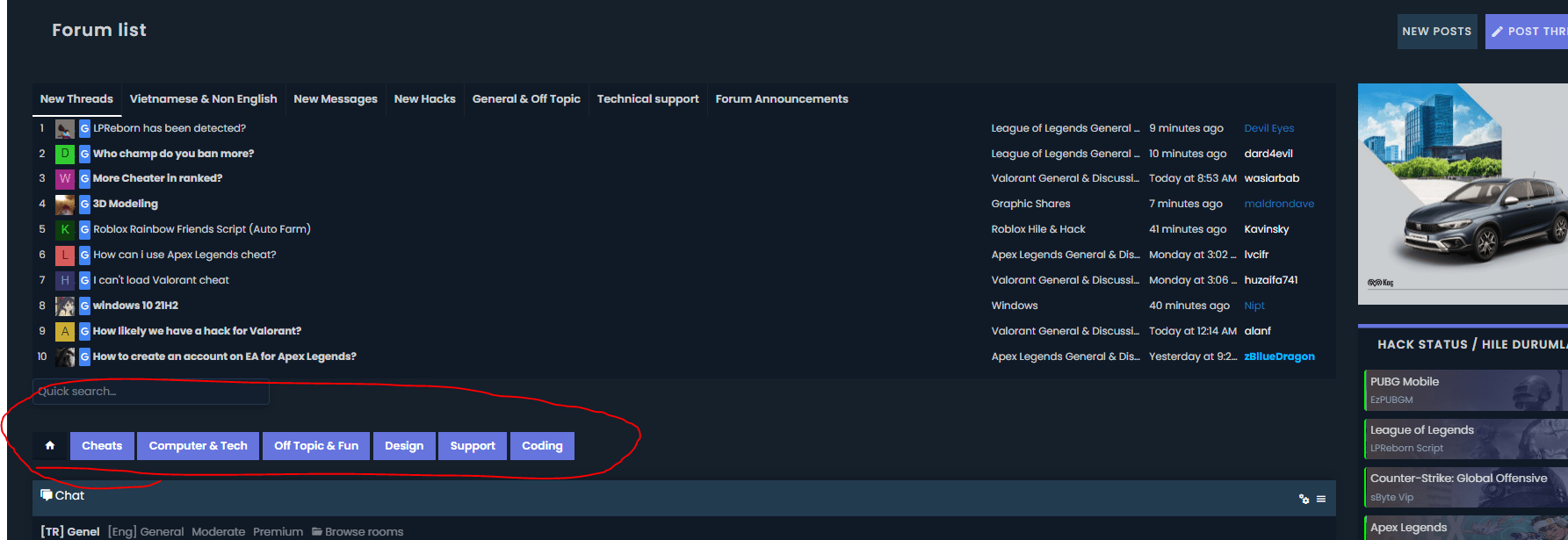Screen dimensions: 1568x540
Task: Open Counter-Strike: Global Offensive sByte Vip status
Action: 1465,486
